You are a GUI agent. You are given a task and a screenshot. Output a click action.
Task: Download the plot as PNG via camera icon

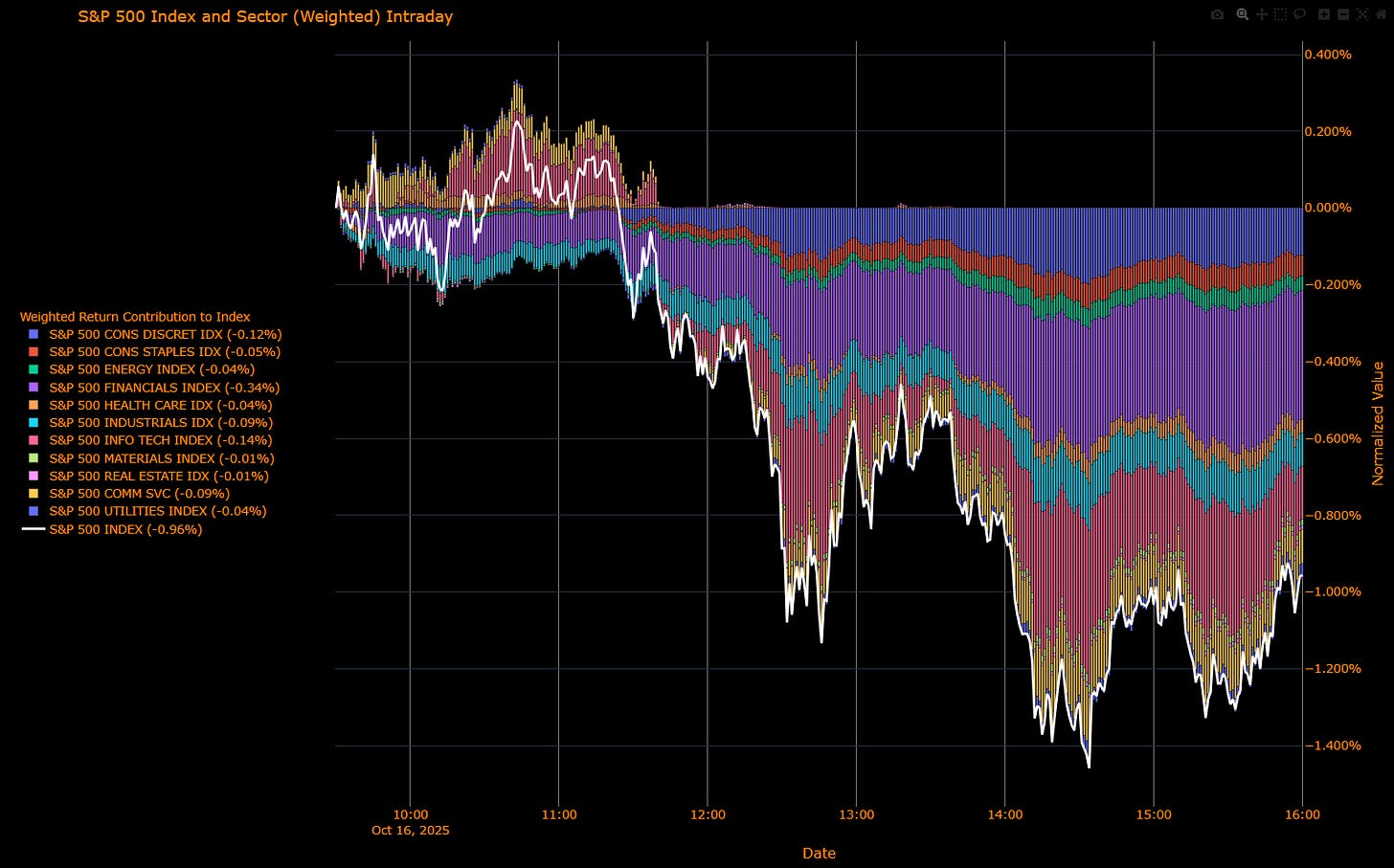pos(1217,14)
